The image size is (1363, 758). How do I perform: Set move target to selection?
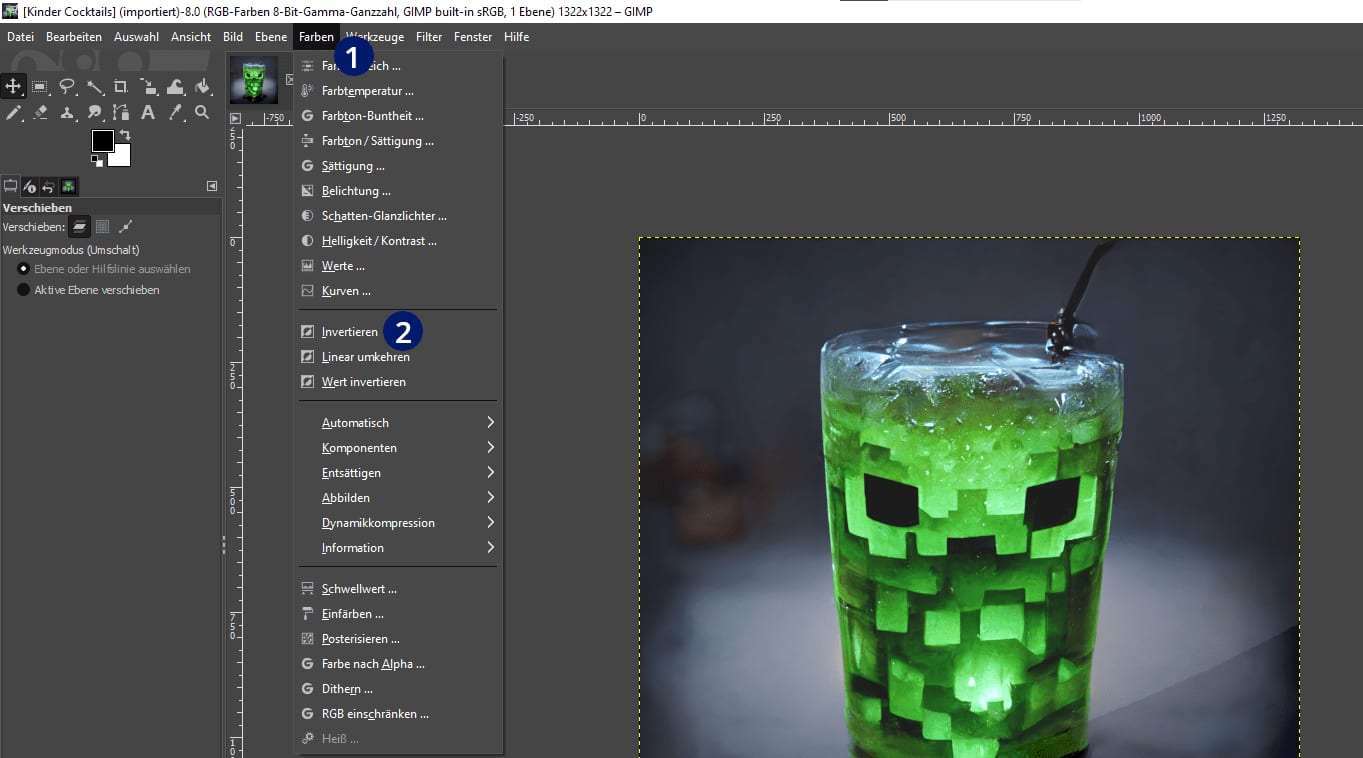(x=102, y=227)
